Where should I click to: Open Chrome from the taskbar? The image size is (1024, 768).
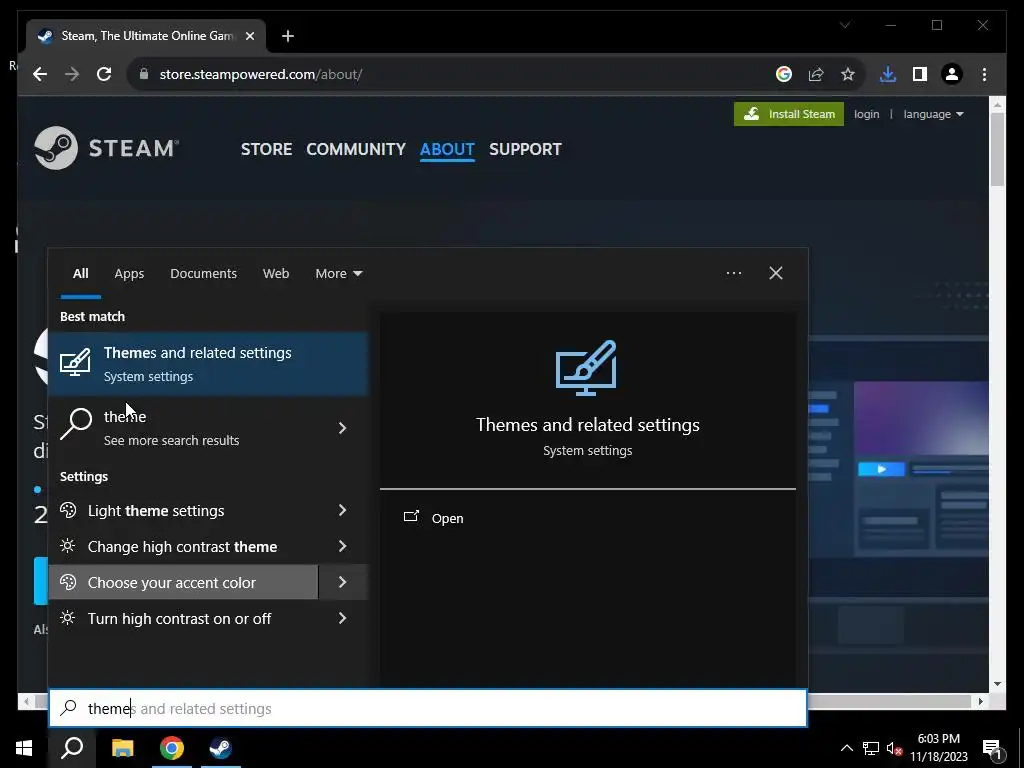click(x=172, y=748)
